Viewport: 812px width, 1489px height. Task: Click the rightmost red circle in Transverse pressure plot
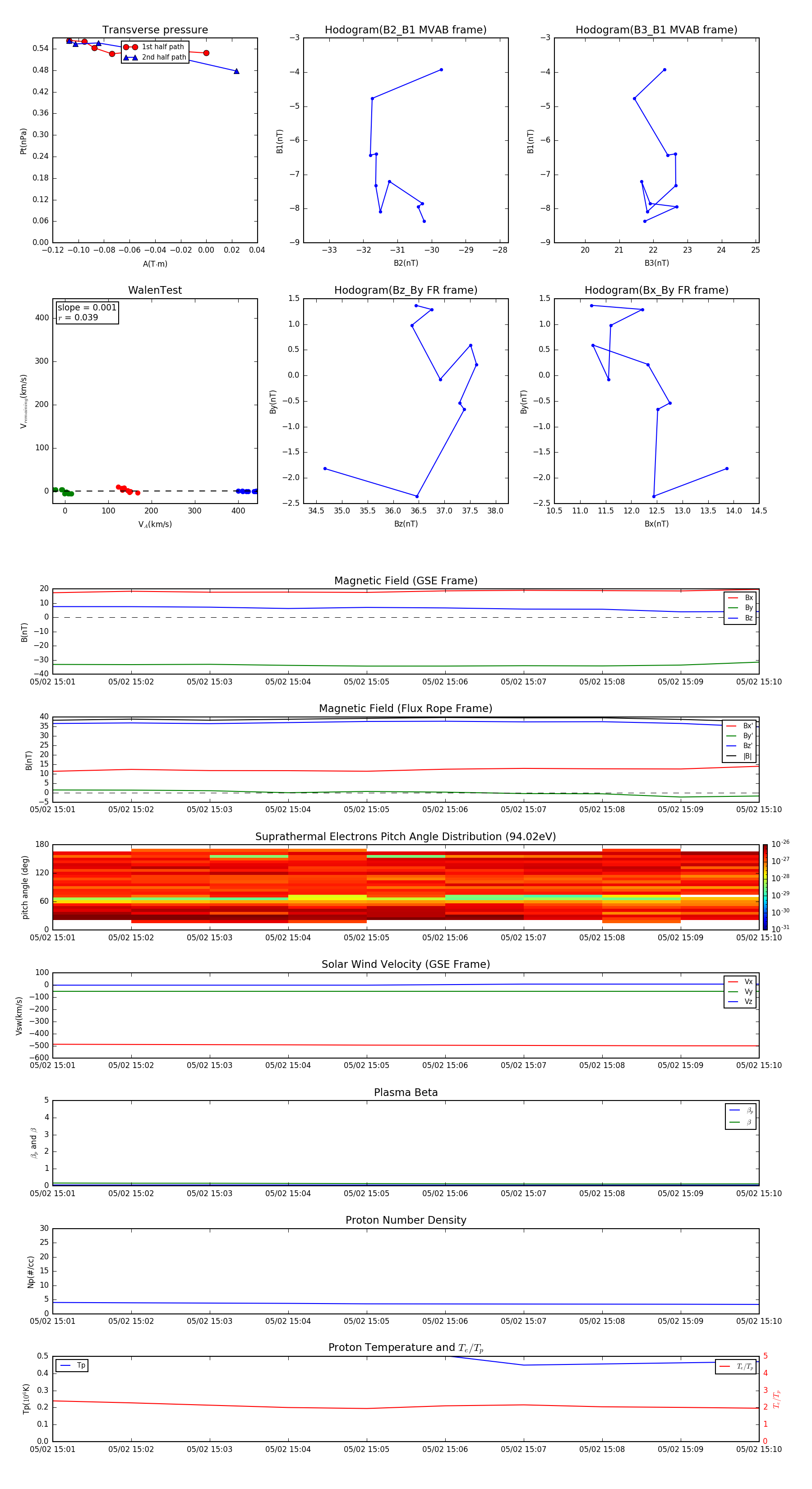[x=206, y=53]
